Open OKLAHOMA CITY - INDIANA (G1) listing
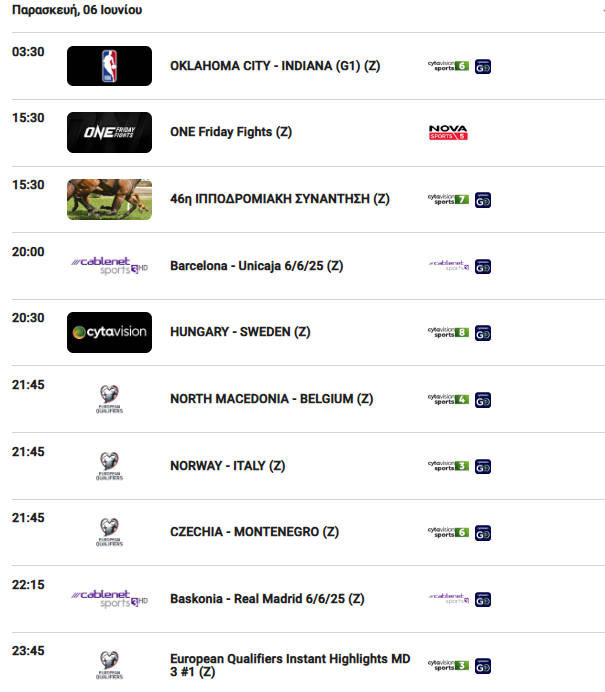The image size is (605, 692). tap(275, 66)
